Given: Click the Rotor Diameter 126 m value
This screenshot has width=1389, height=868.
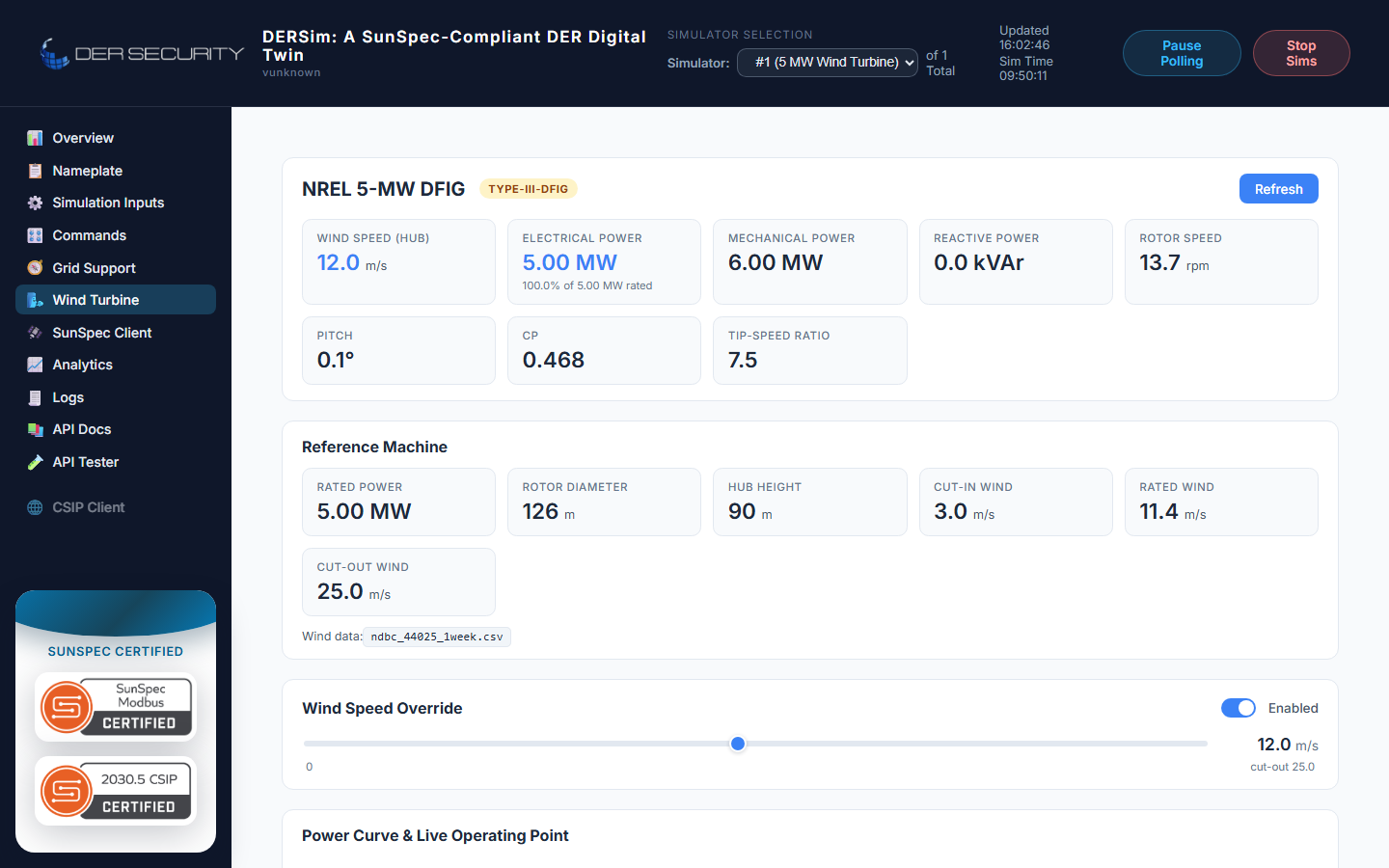Looking at the screenshot, I should point(549,511).
